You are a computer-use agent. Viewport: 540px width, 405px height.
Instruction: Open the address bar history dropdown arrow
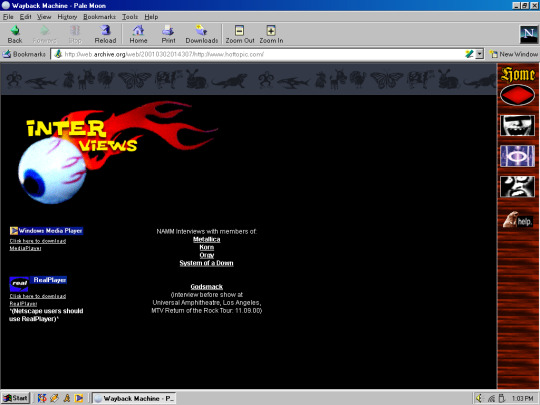pyautogui.click(x=479, y=54)
